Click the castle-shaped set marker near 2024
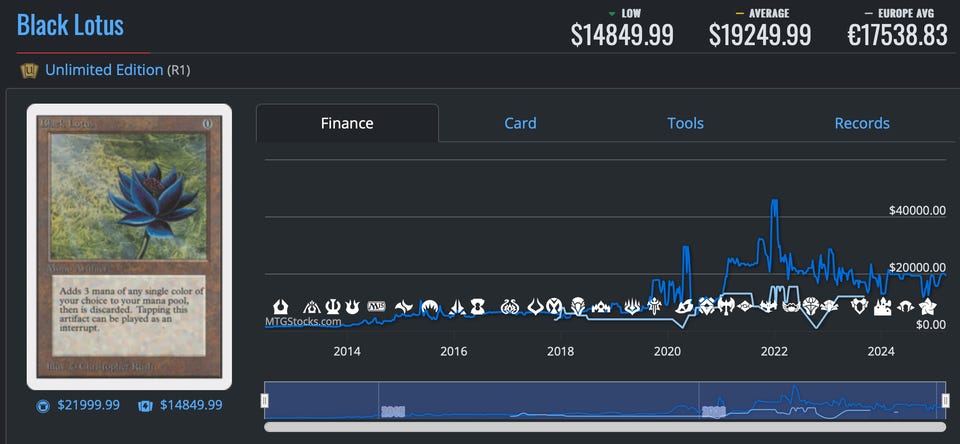Screen dimensions: 960x444 [882, 307]
